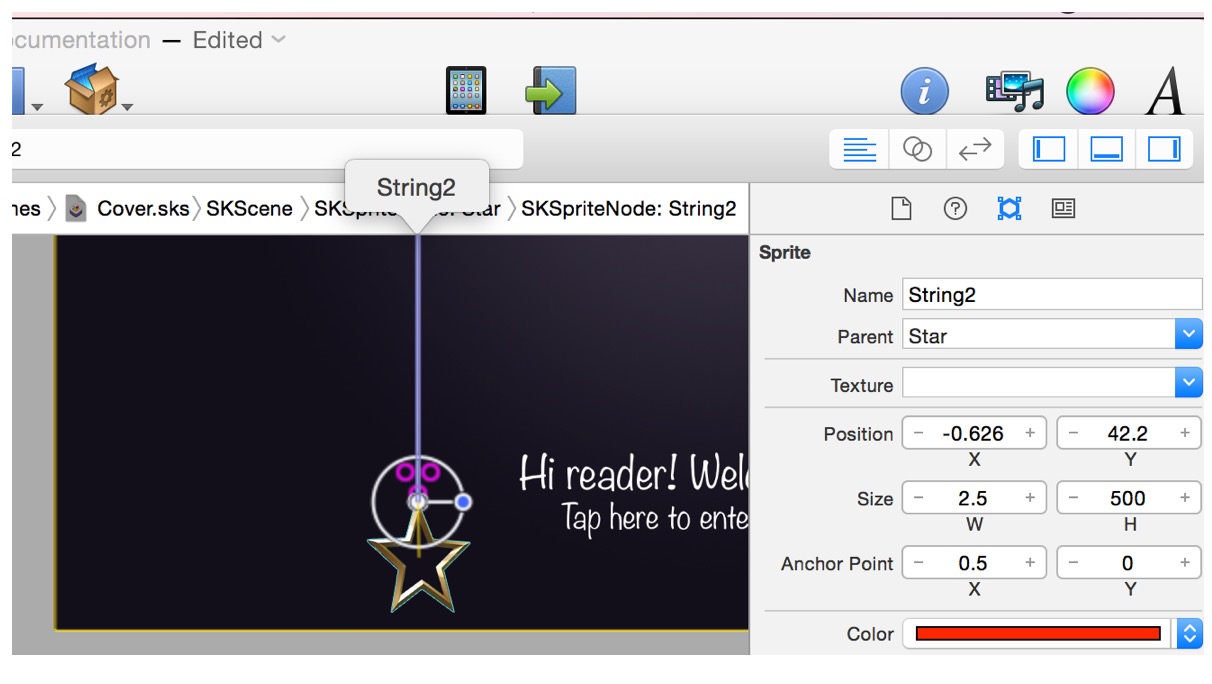Click the iPad simulator icon in toolbar
Screen dimensions: 1212x684
click(466, 90)
